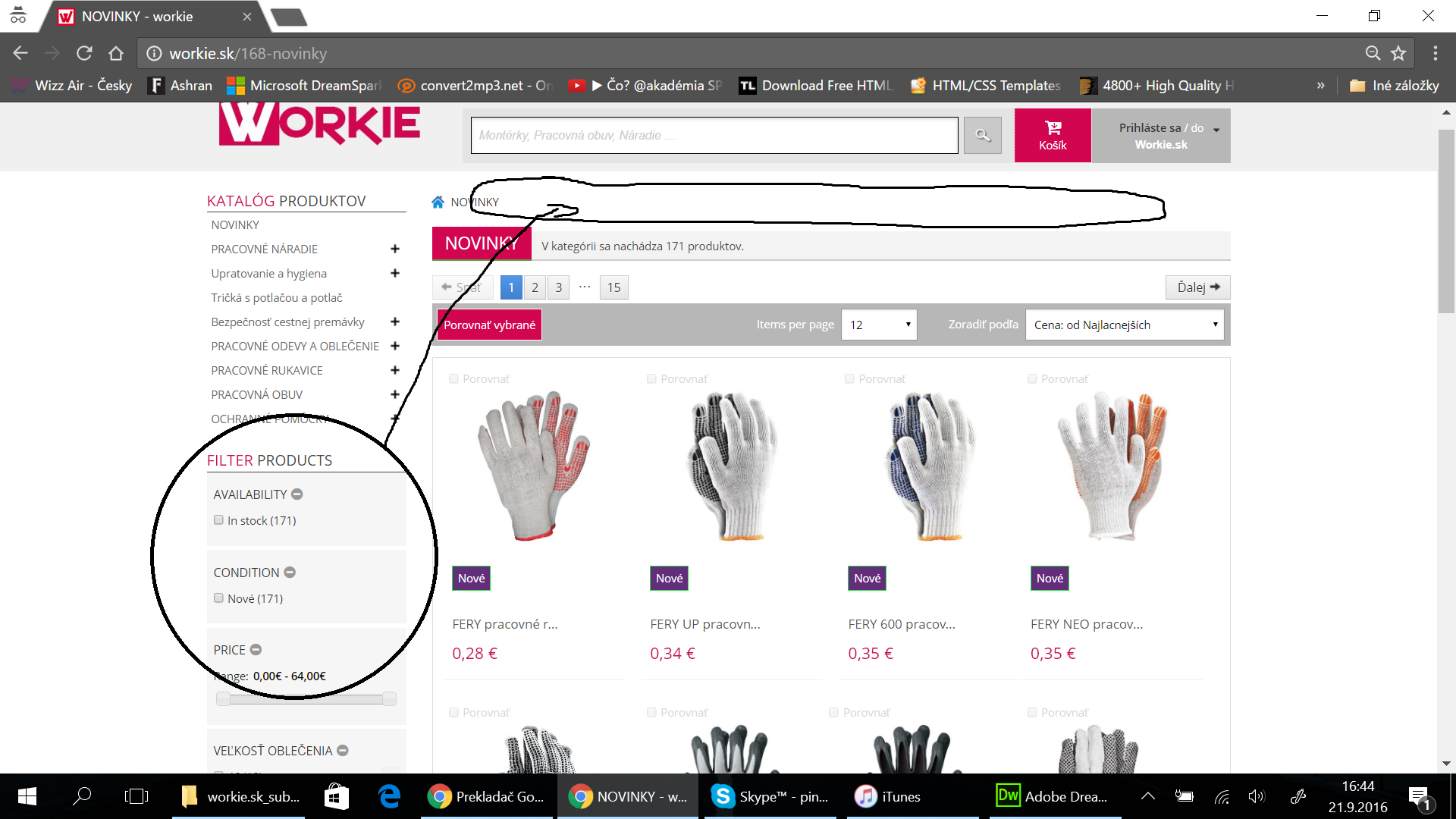Expand the PRACOVNÉ NÁRADIE category
Viewport: 1456px width, 819px height.
[394, 249]
